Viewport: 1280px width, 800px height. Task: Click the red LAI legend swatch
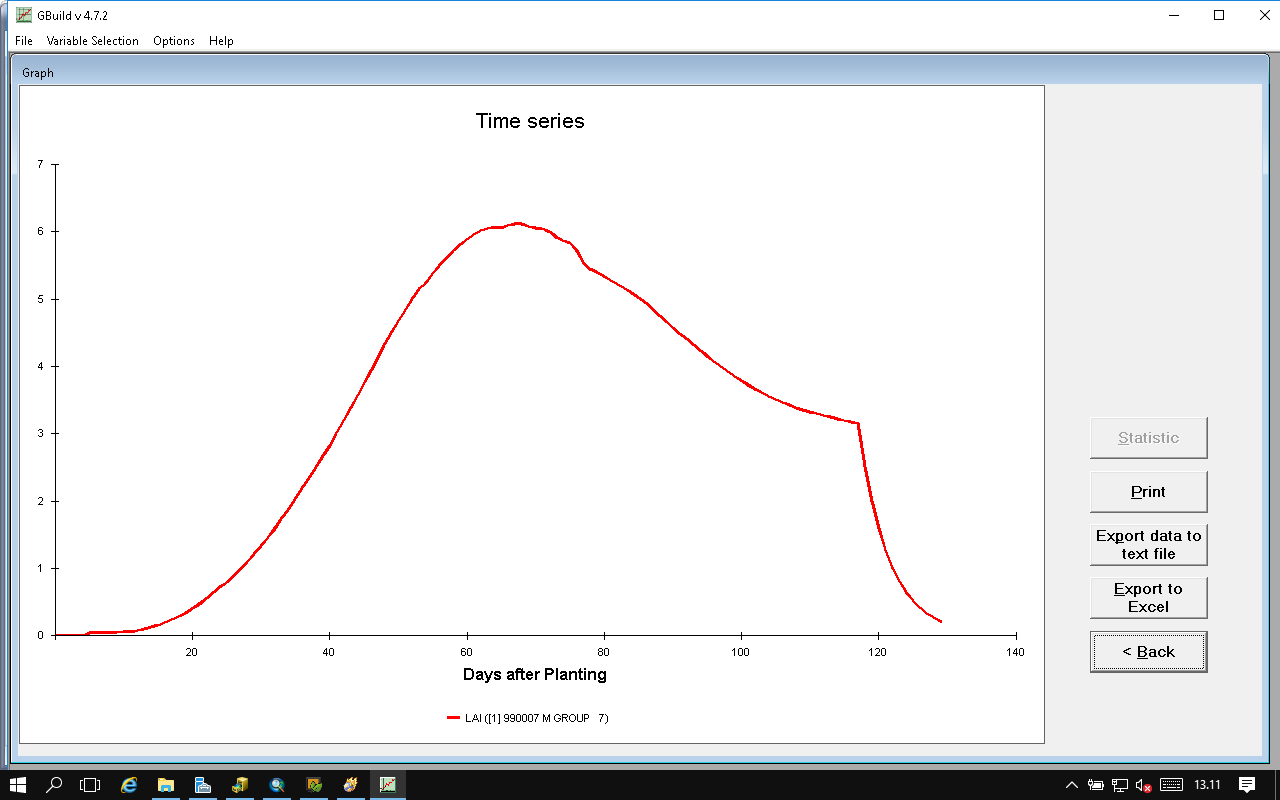453,718
